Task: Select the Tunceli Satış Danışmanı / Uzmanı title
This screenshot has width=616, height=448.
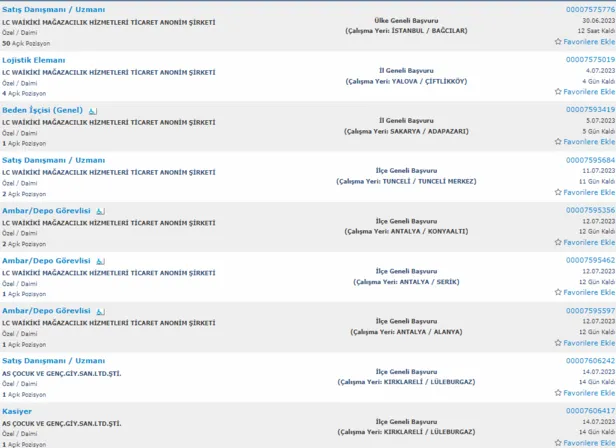Action: 53,160
